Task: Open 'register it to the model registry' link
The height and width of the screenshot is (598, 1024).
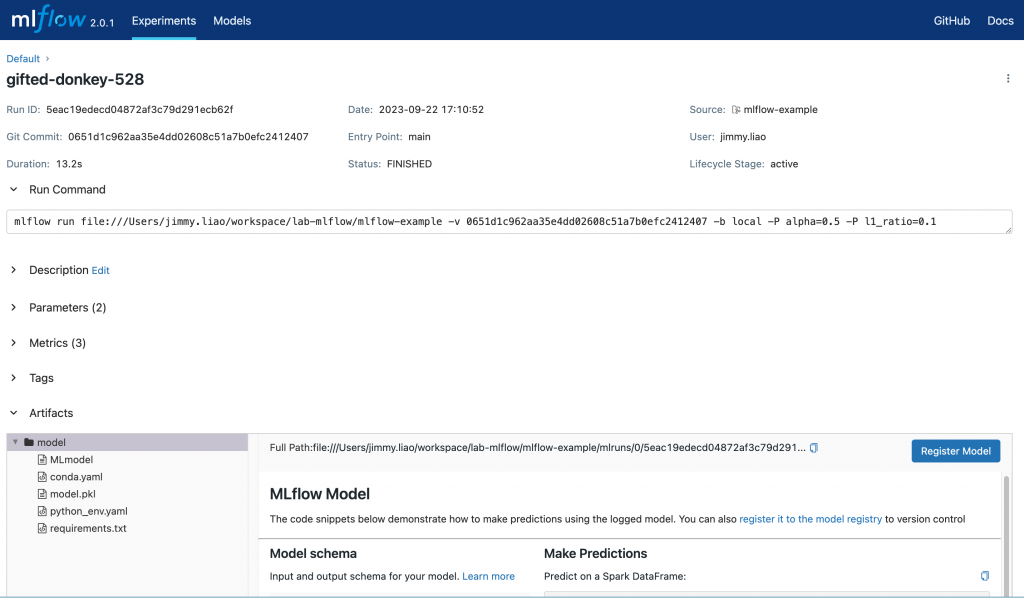Action: pos(810,519)
